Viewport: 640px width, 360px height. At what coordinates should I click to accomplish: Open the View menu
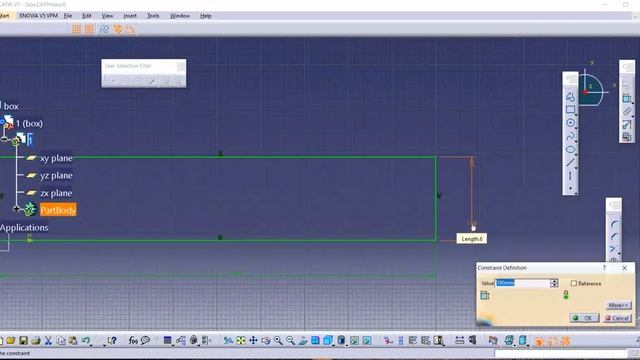coord(107,16)
